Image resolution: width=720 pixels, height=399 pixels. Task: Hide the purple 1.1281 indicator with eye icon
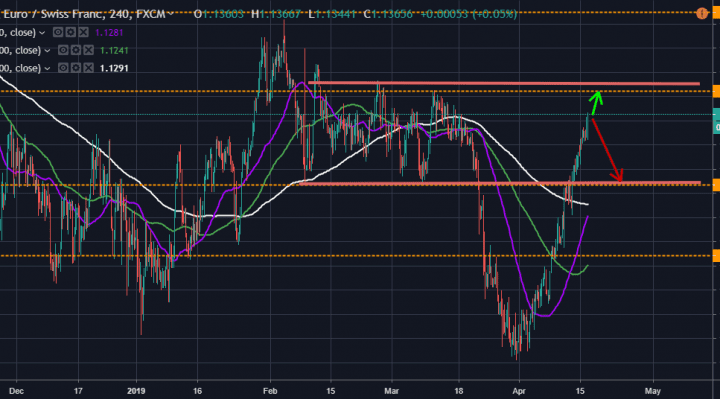click(58, 32)
